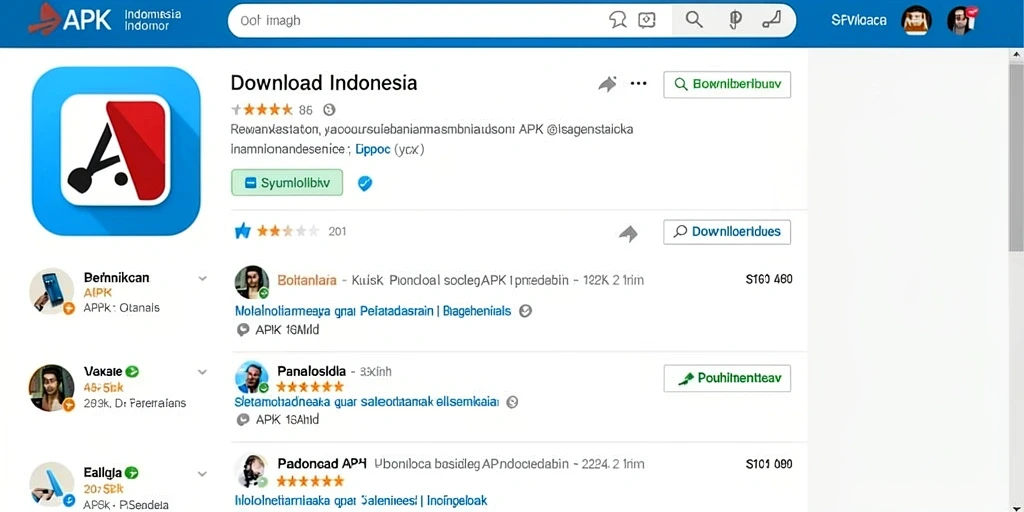Click green badge next to Ealigia
Viewport: 1024px width, 512px height.
coord(132,473)
